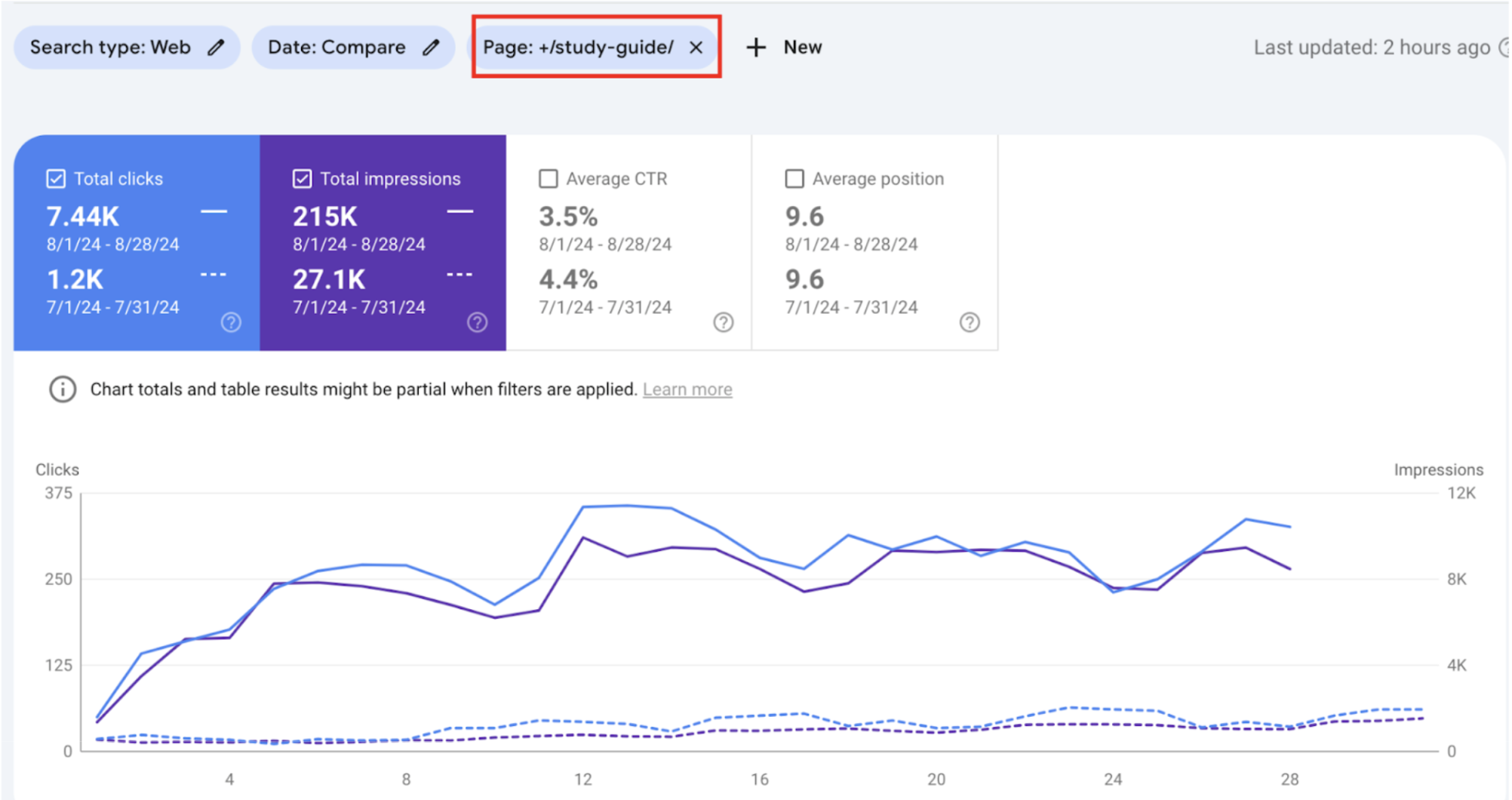Remove the Page study-guide filter
This screenshot has height=800, width=1512.
[x=696, y=48]
